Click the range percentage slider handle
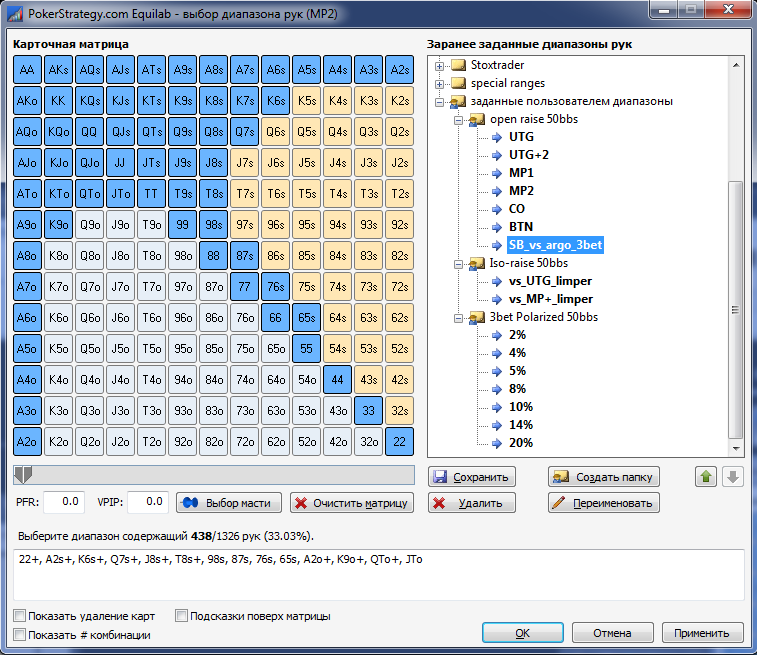The image size is (758, 655). pos(23,474)
